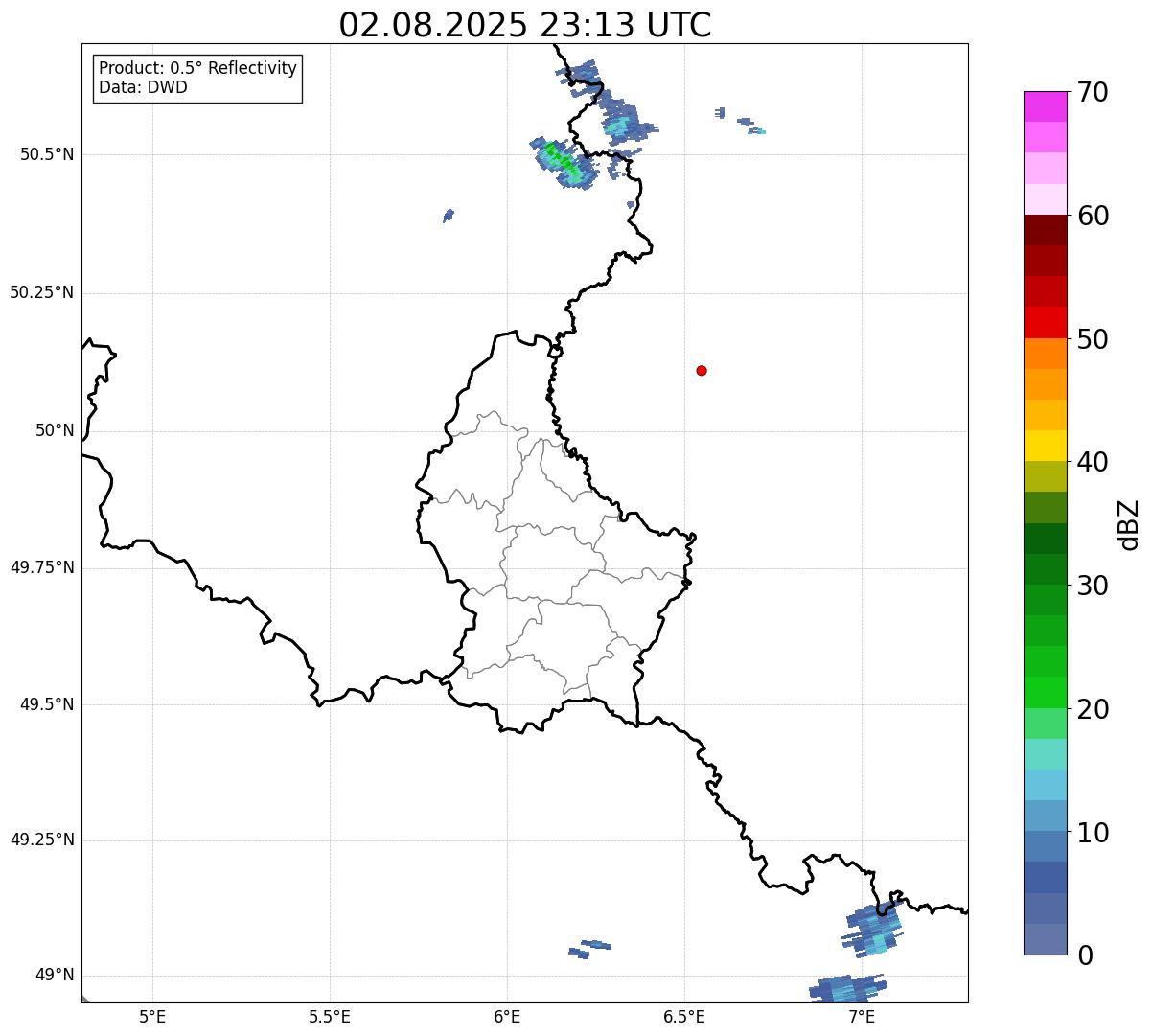This screenshot has height=1036, width=1152.
Task: Click the bright red colorbar swatch near 50
Action: coord(1045,323)
